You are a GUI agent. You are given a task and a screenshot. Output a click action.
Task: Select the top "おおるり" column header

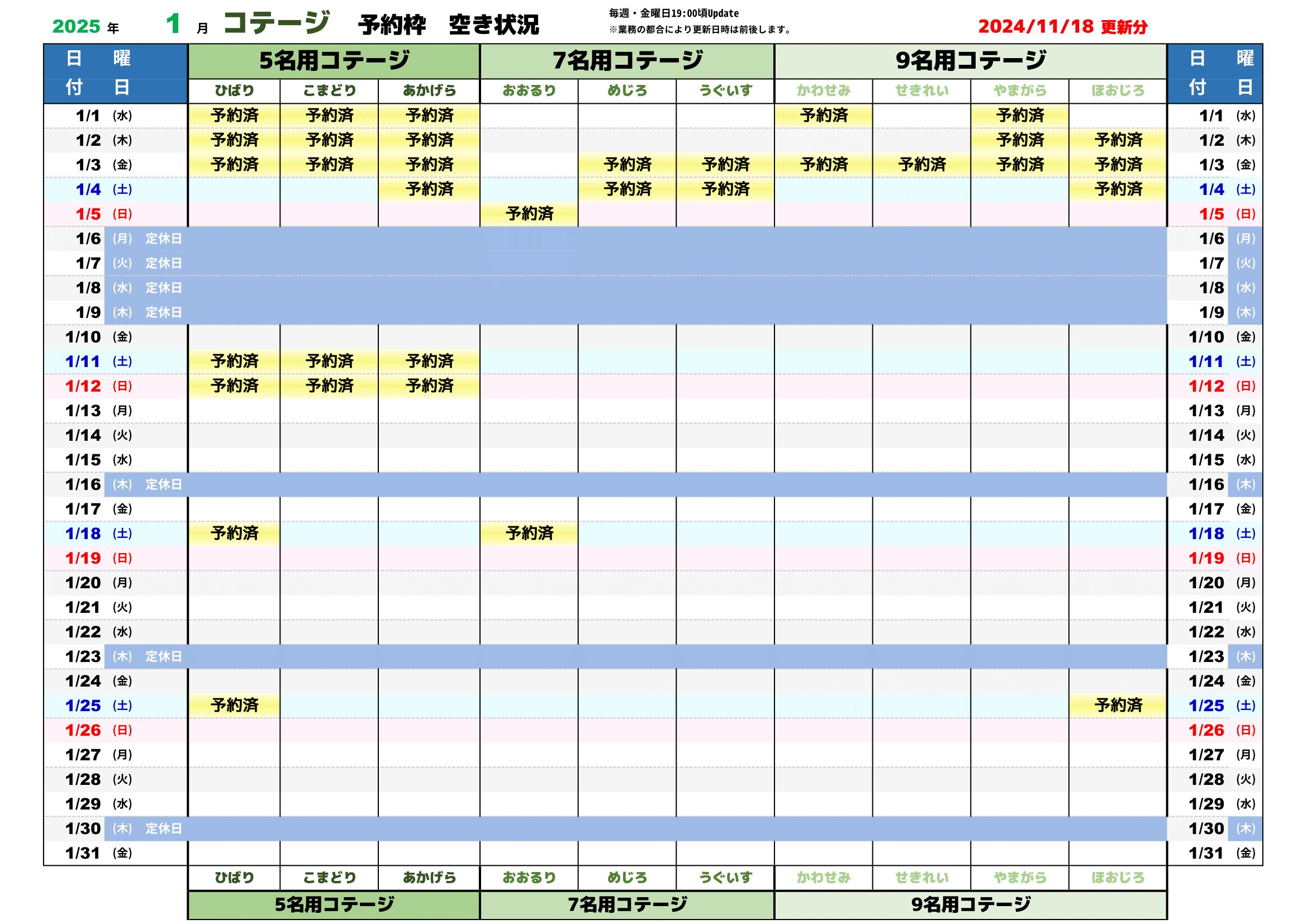(529, 91)
